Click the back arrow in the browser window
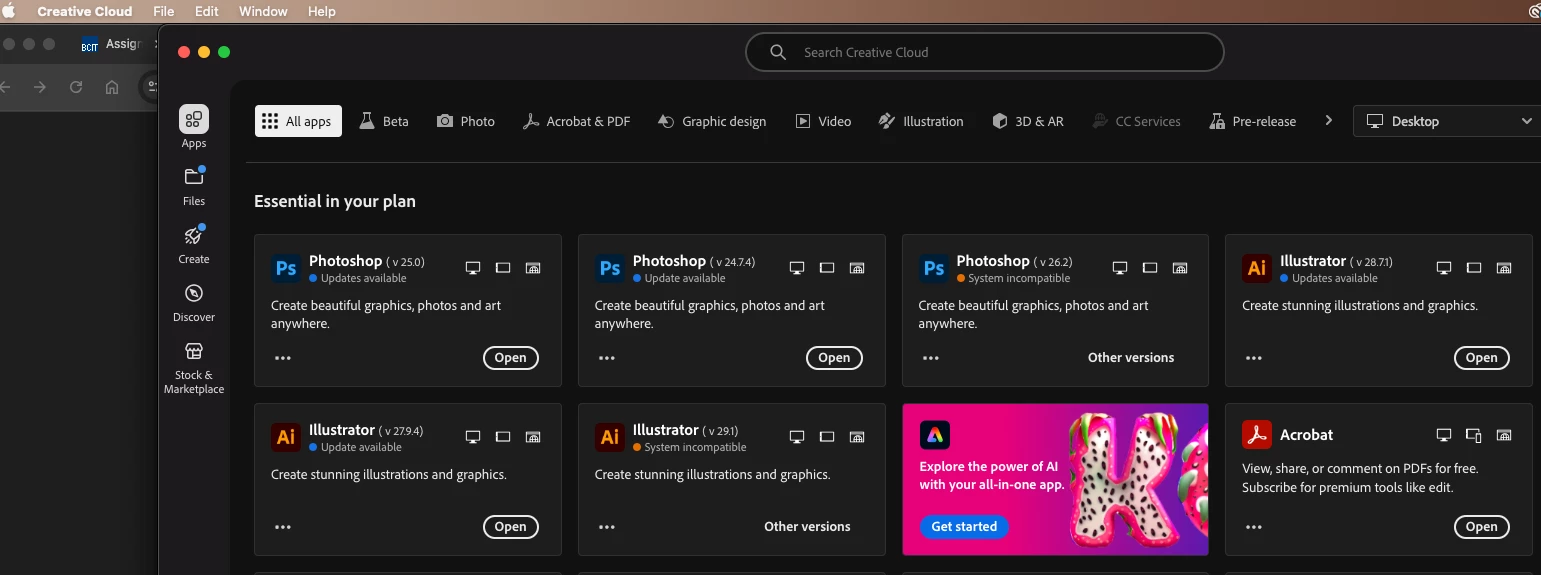The height and width of the screenshot is (575, 1541). coord(5,87)
